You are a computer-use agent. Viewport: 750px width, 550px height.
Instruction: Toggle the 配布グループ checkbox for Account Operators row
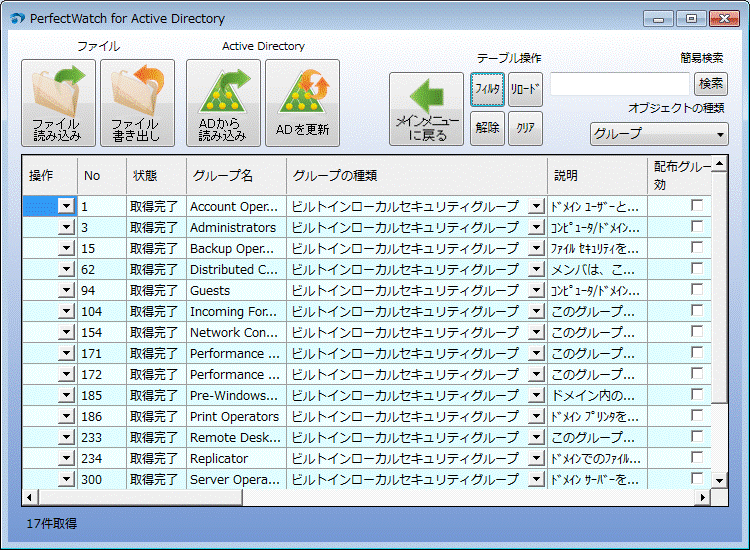697,206
